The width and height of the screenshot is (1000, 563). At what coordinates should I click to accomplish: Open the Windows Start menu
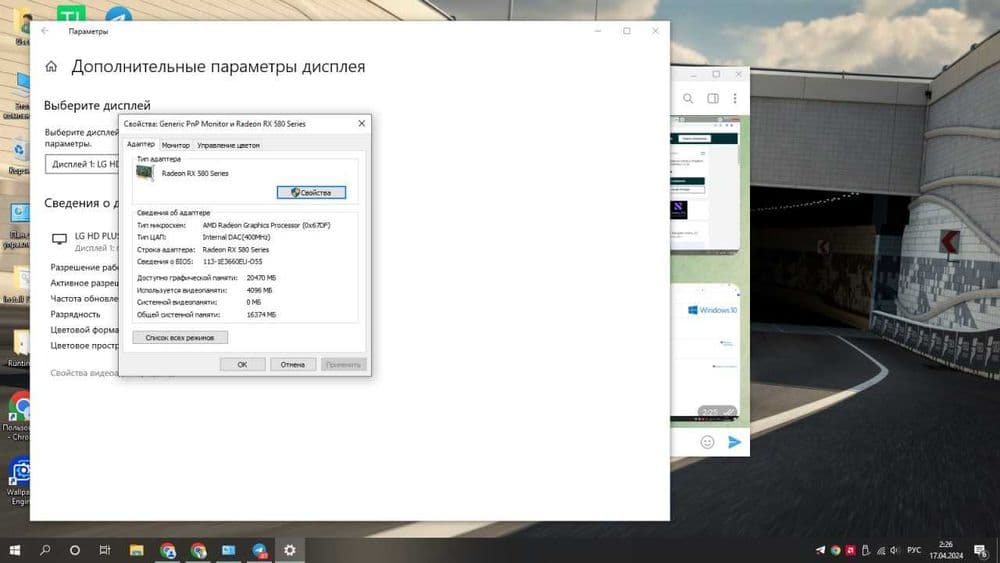14,550
